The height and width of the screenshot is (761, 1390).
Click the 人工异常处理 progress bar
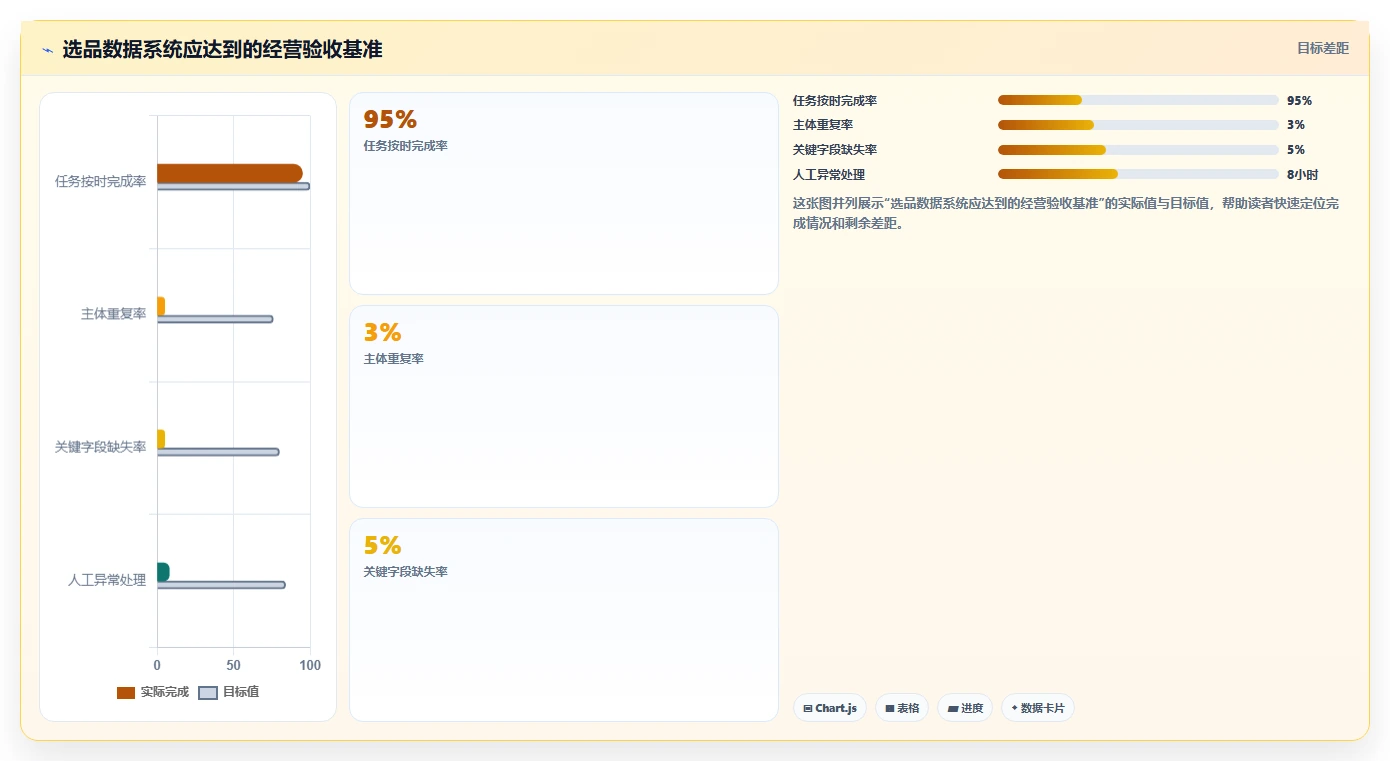click(1138, 174)
